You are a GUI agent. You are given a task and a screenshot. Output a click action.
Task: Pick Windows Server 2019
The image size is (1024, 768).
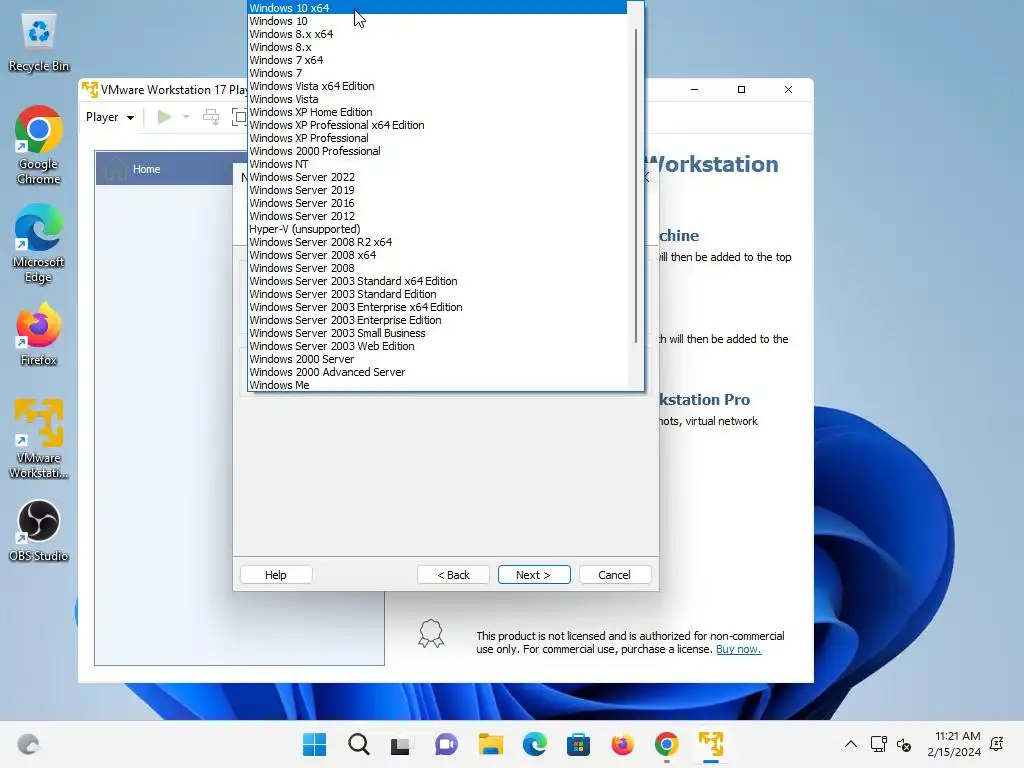(437, 190)
